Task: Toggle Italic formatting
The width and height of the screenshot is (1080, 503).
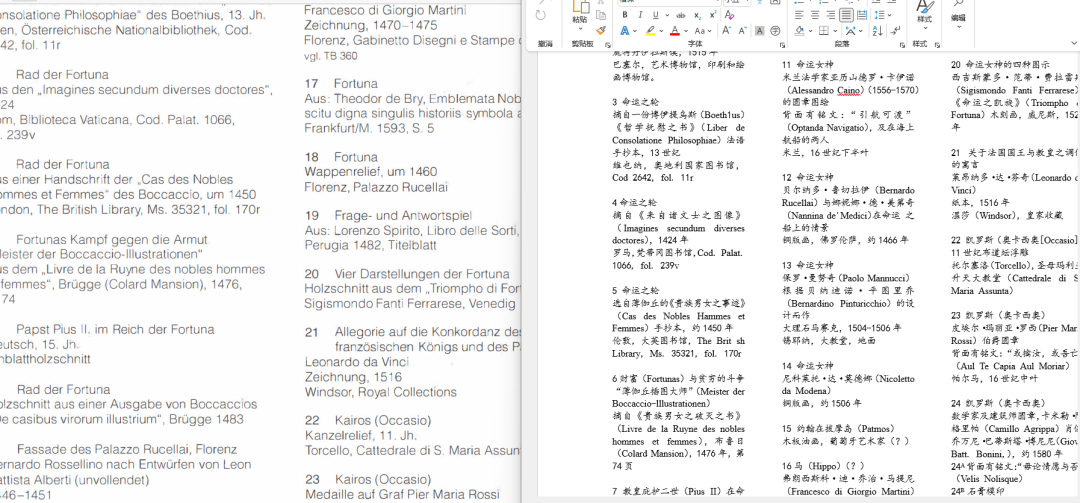Action: pyautogui.click(x=640, y=15)
